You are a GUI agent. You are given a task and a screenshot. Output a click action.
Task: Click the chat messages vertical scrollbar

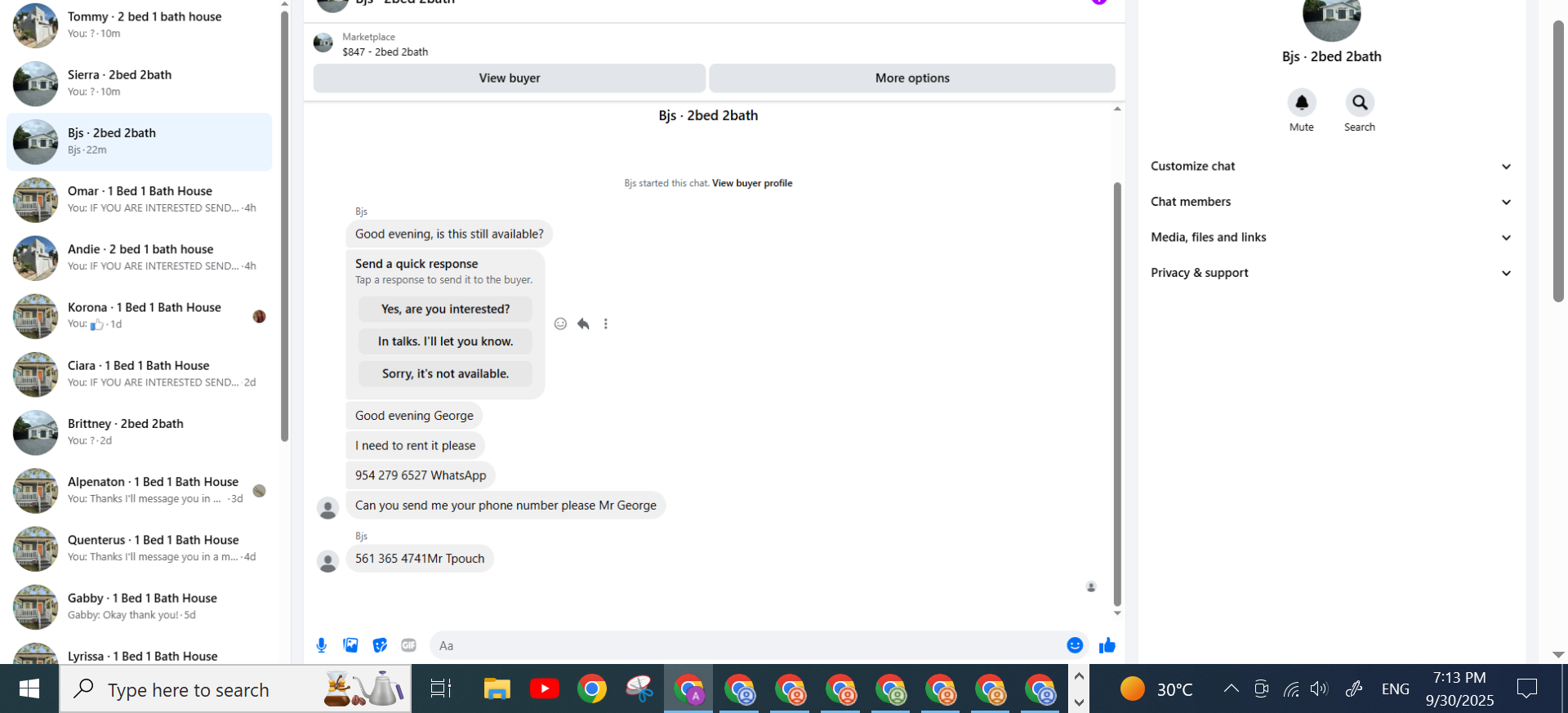point(1117,394)
